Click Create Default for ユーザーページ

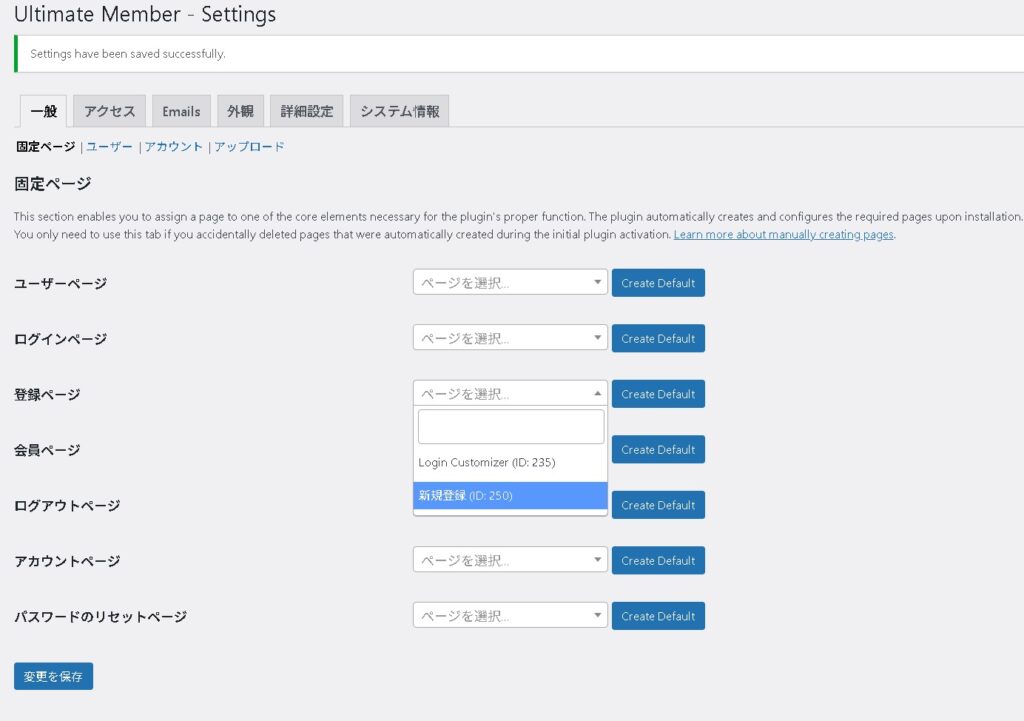click(658, 283)
